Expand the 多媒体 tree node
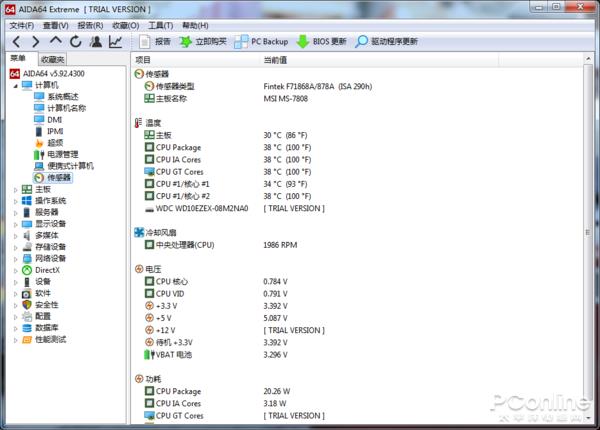Viewport: 600px width, 430px height. coord(16,236)
